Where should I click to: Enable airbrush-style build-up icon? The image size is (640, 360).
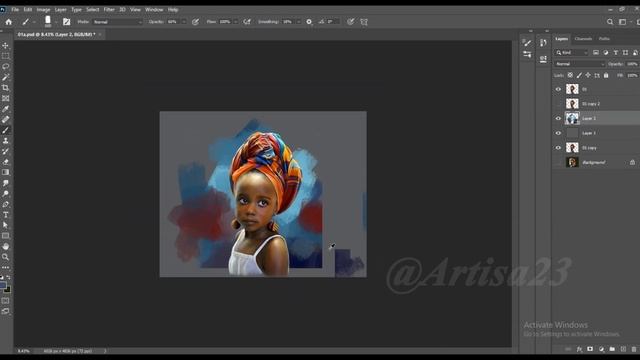pos(247,22)
